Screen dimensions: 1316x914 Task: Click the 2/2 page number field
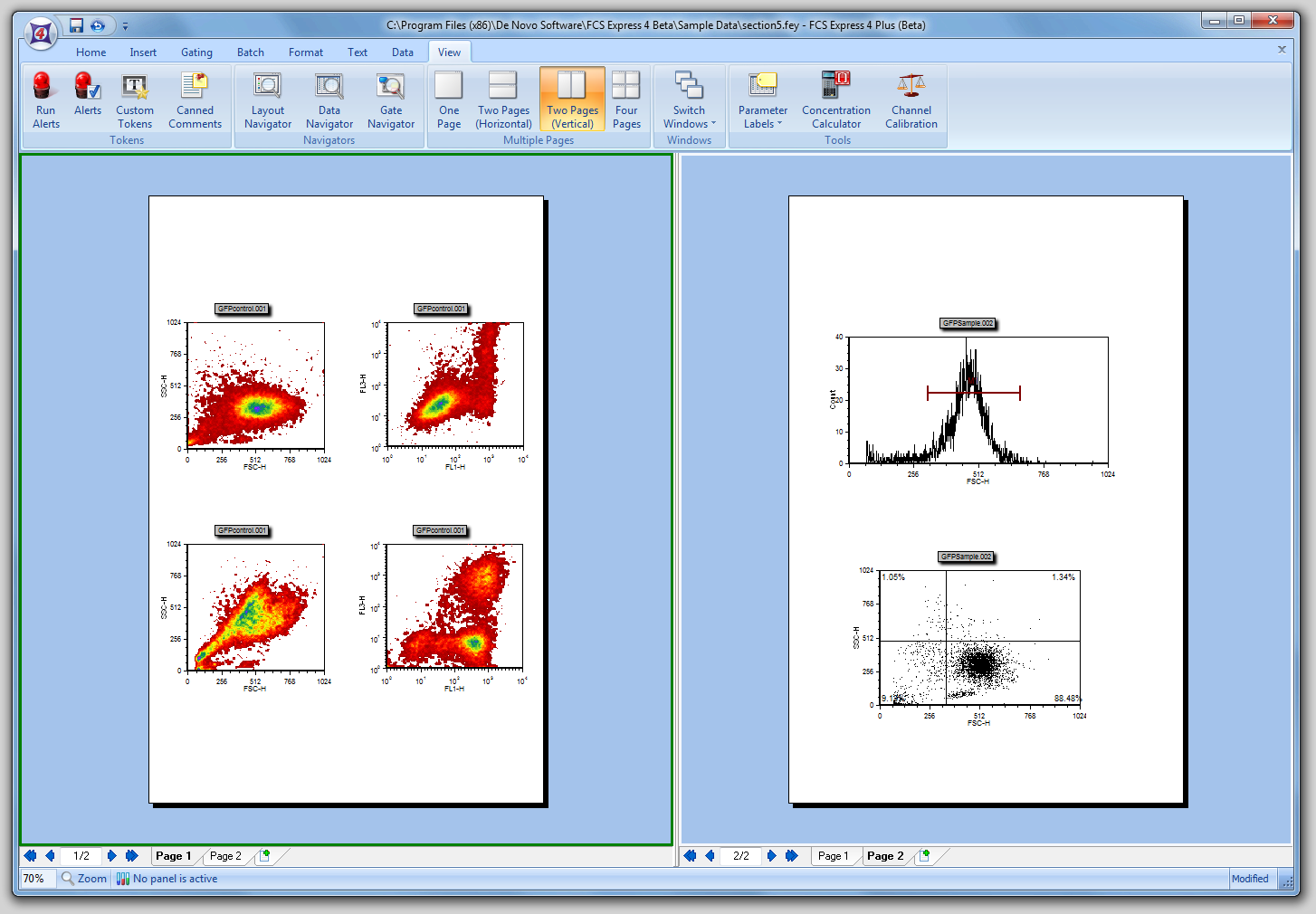(x=741, y=855)
